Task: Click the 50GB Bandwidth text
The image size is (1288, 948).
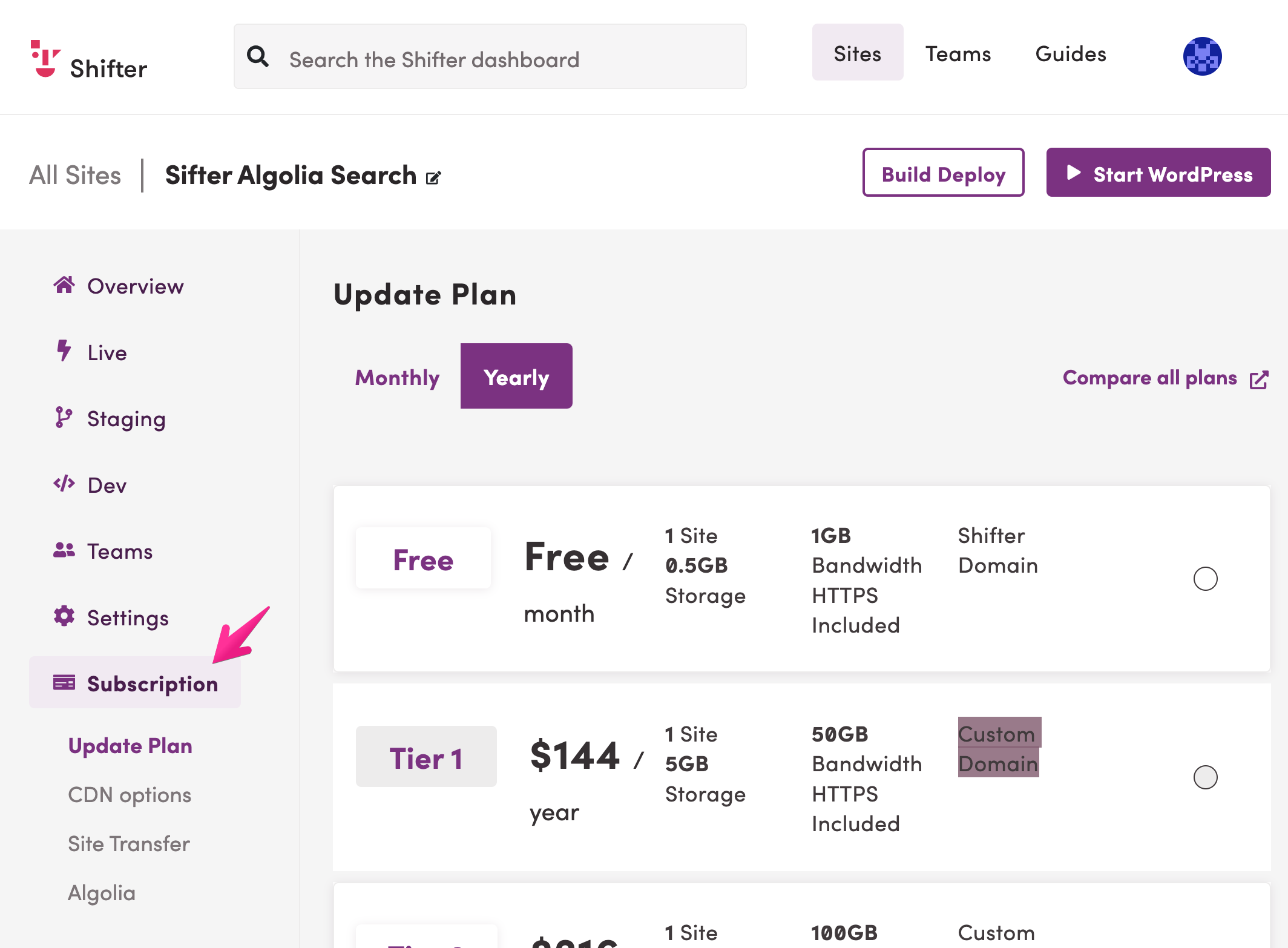Action: [x=867, y=749]
